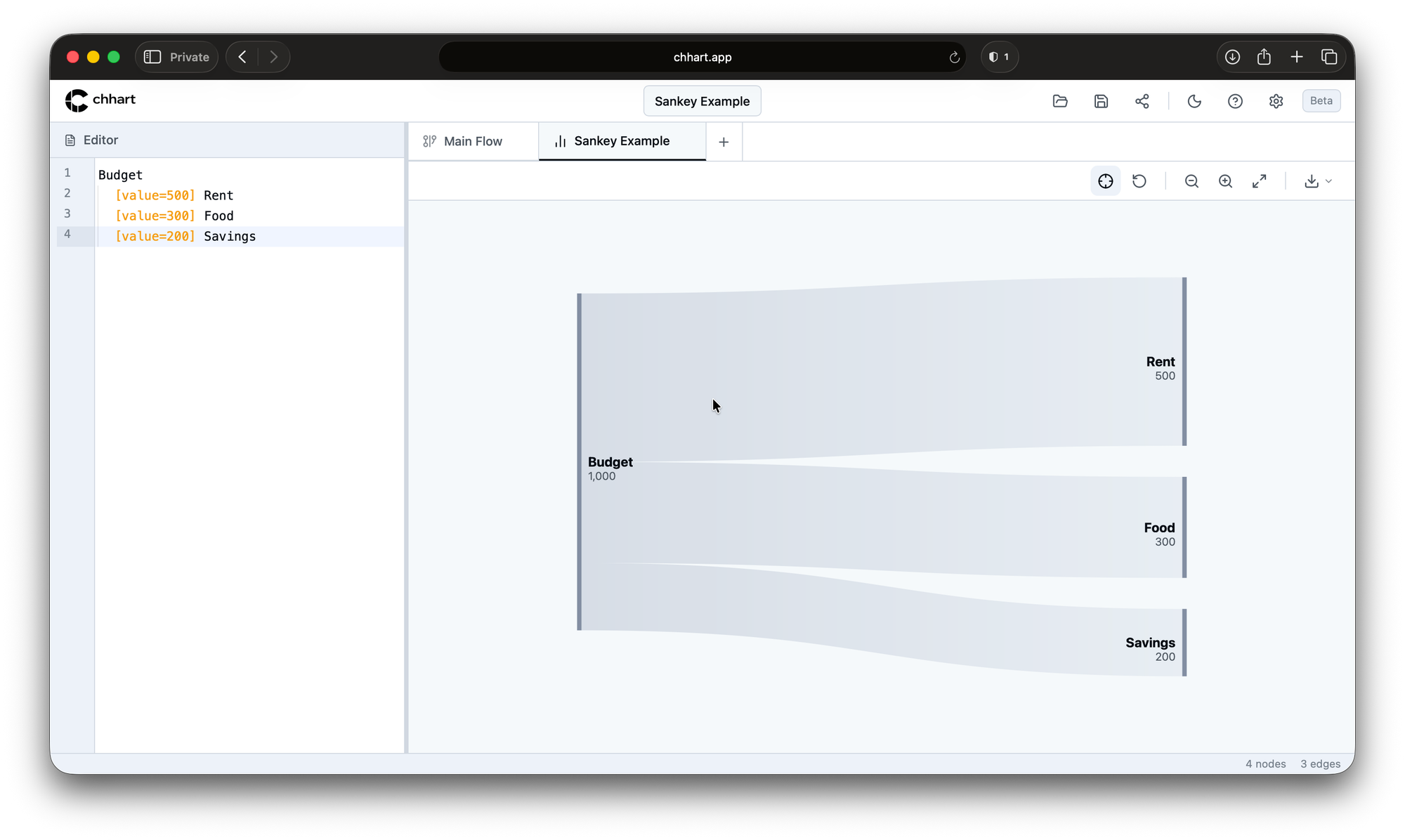Open help with question mark icon
Viewport: 1405px width, 840px height.
[1235, 101]
